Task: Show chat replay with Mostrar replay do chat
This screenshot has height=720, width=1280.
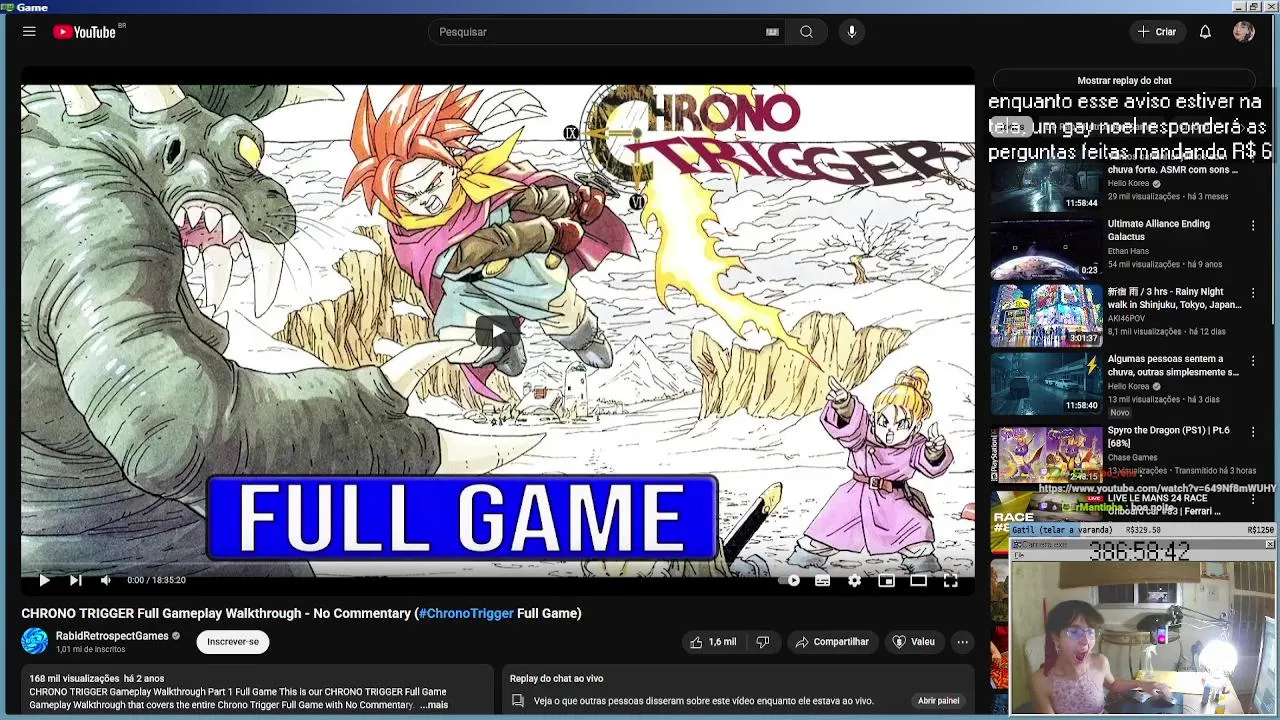Action: 1124,80
